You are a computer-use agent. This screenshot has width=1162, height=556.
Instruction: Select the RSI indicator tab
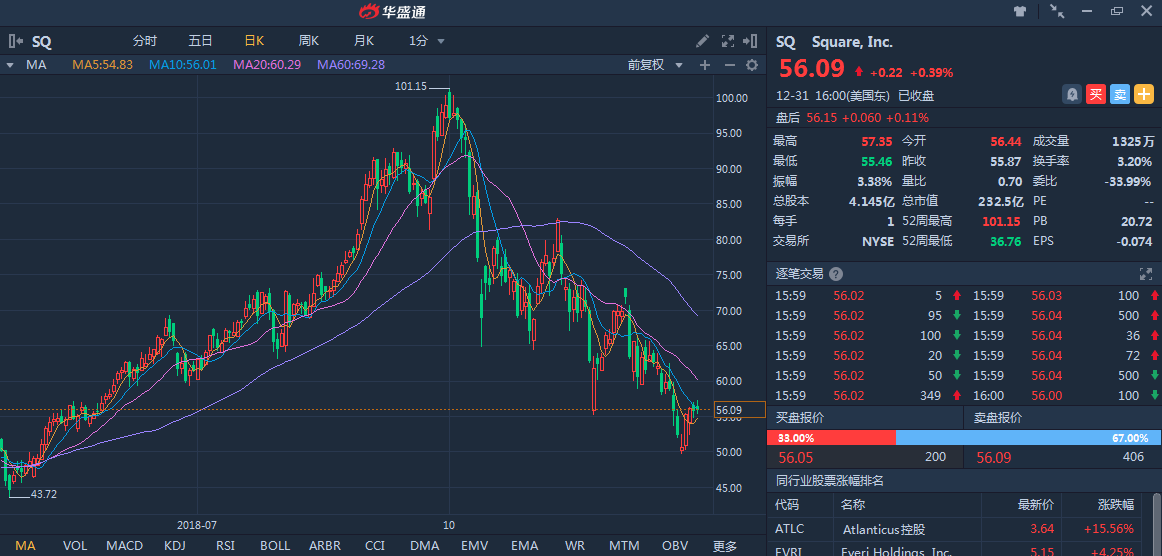[x=225, y=546]
